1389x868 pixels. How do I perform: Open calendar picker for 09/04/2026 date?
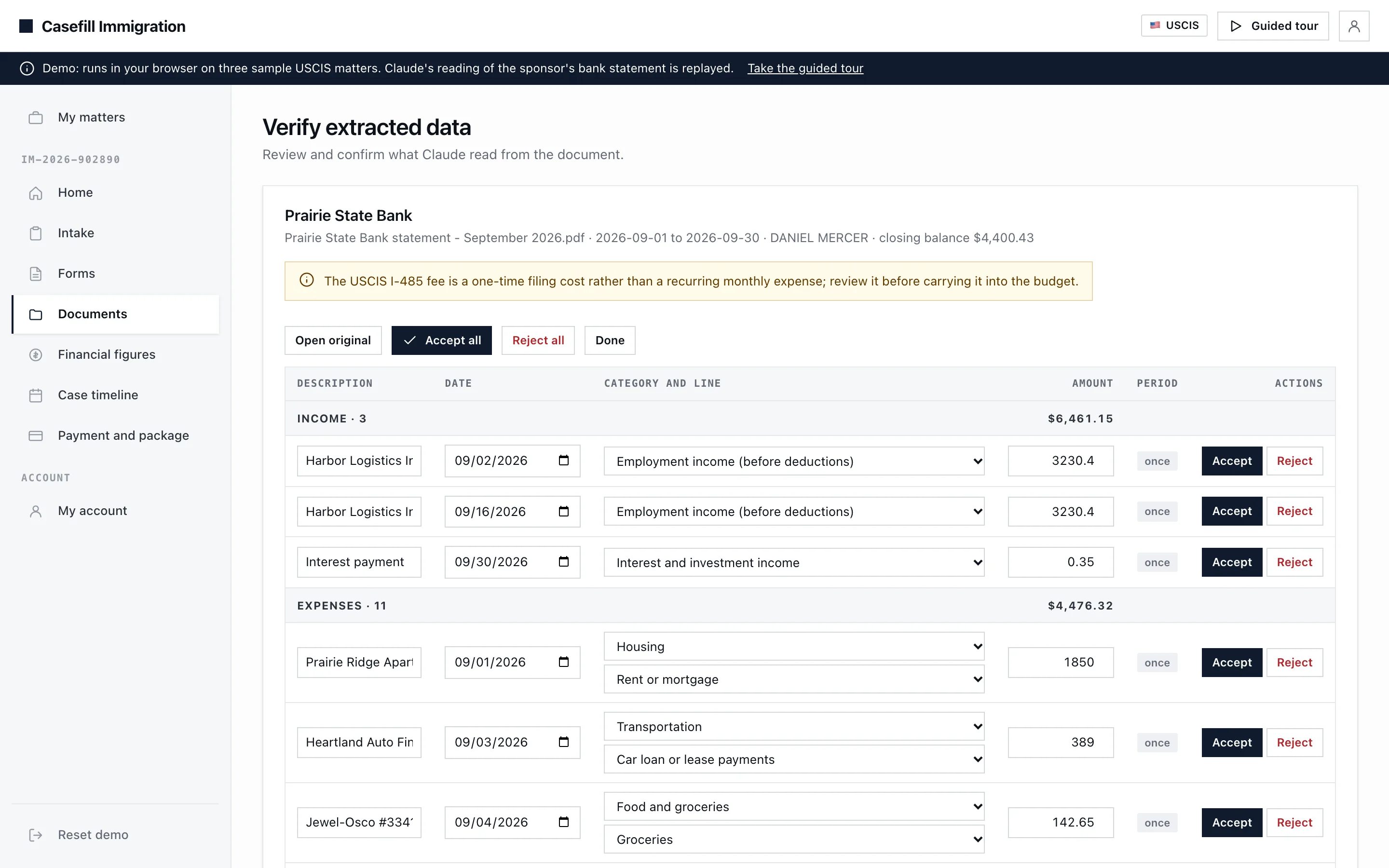[564, 822]
